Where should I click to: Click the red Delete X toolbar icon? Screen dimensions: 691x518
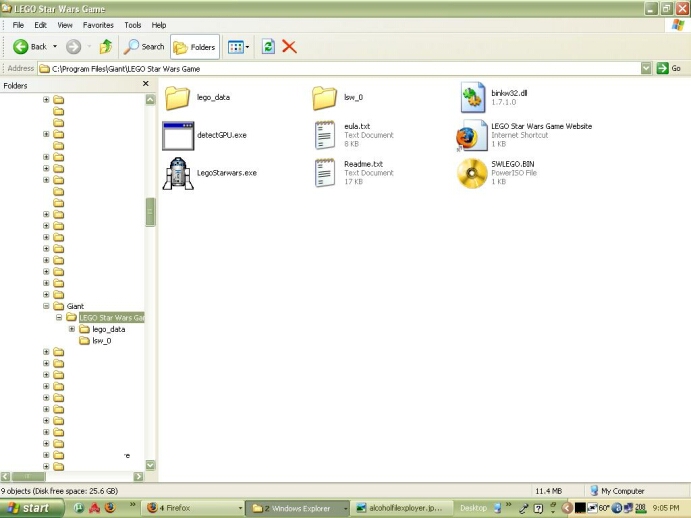click(x=289, y=46)
